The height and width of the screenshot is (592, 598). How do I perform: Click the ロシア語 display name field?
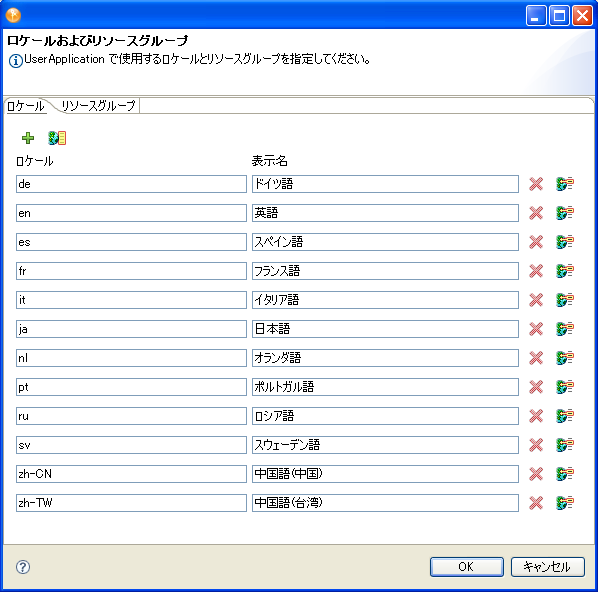click(x=385, y=416)
